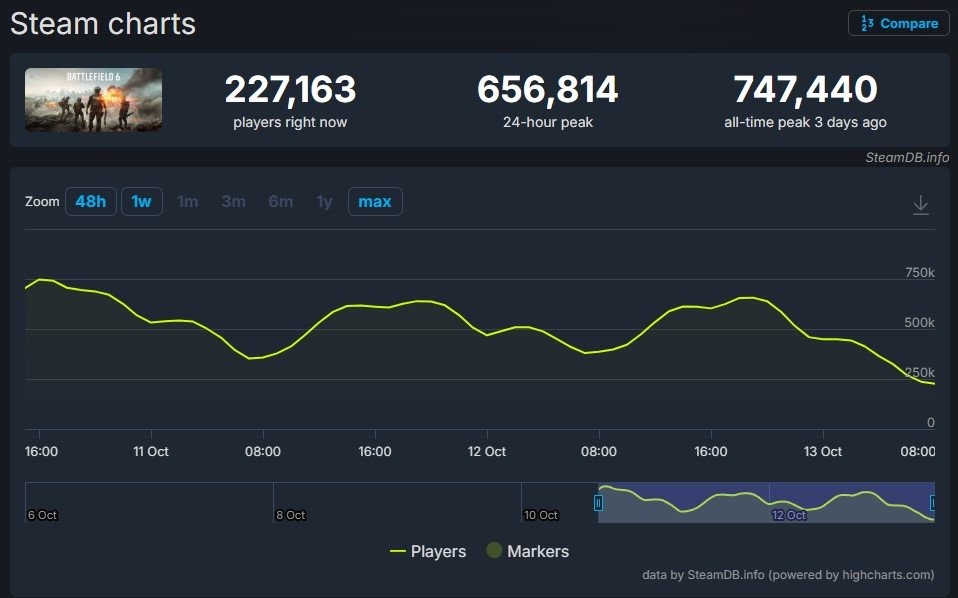Click the left navigator range handle

(598, 503)
